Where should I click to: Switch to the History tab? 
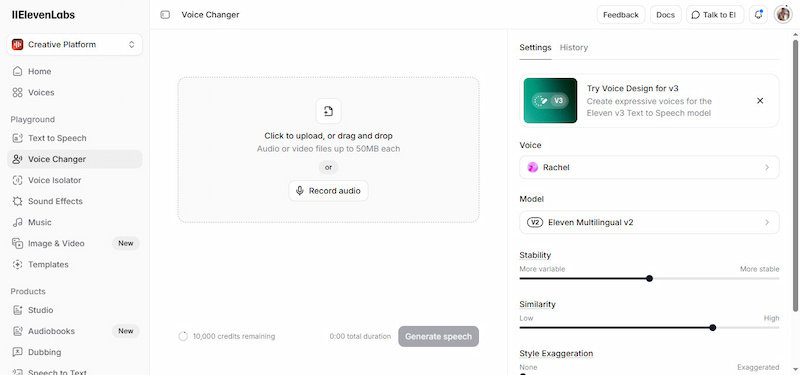pos(573,47)
